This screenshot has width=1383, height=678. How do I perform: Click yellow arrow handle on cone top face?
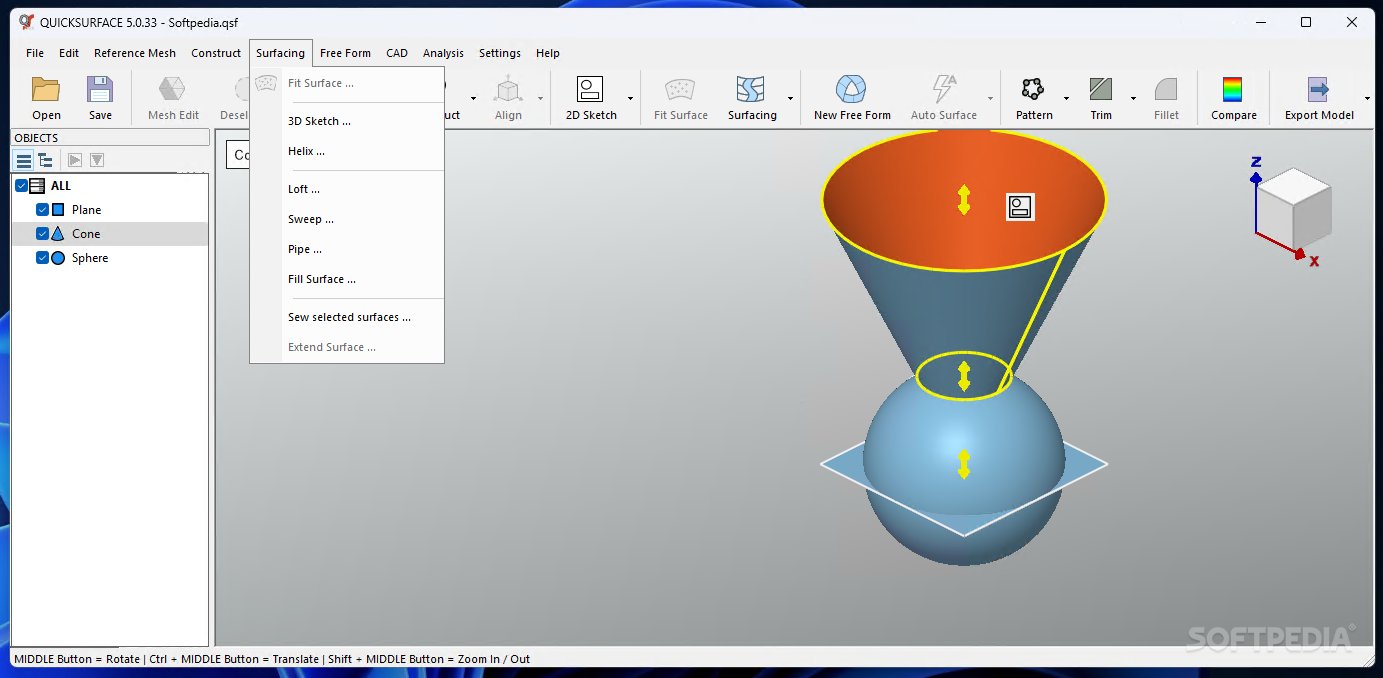[964, 200]
